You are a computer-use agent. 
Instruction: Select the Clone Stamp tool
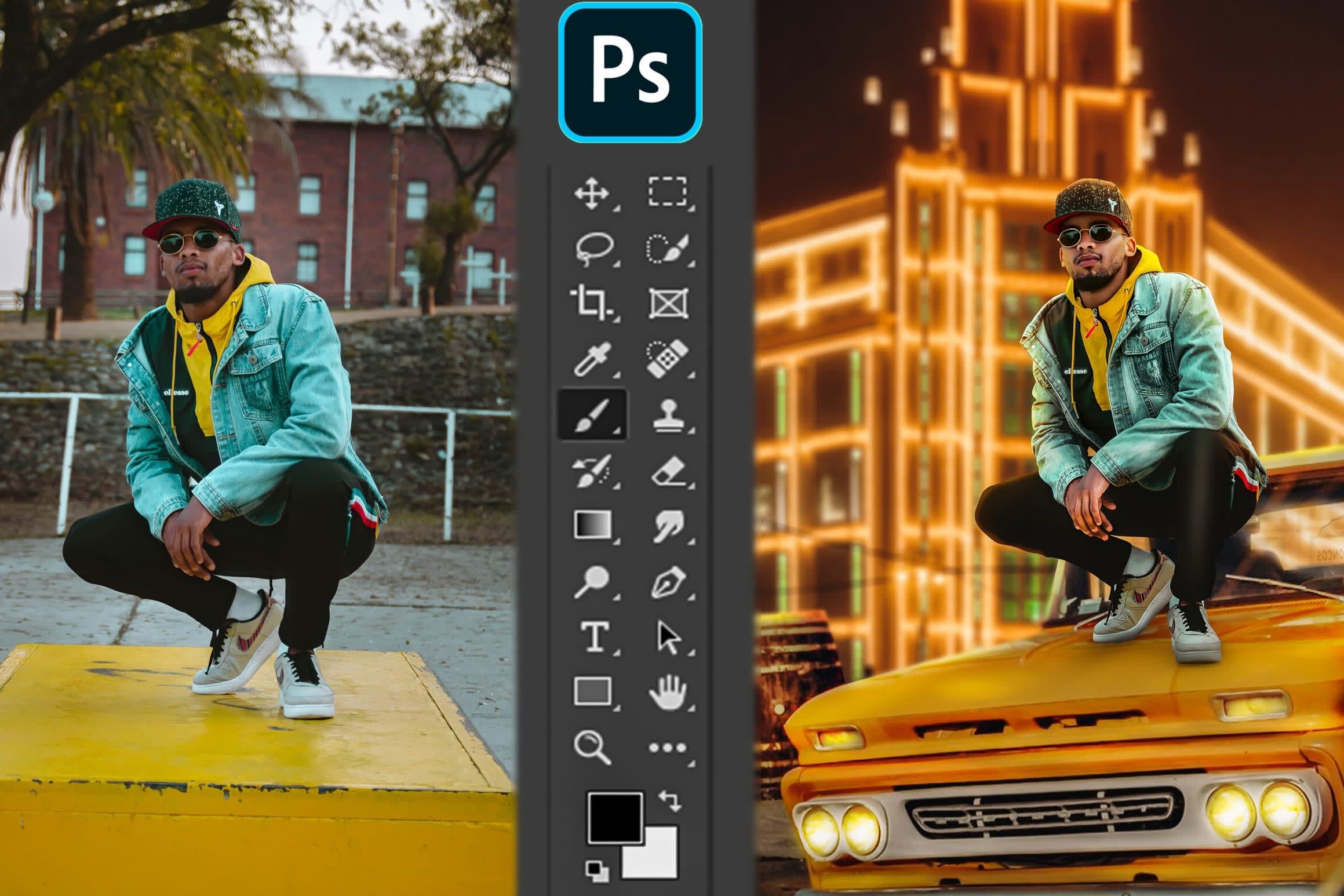668,415
